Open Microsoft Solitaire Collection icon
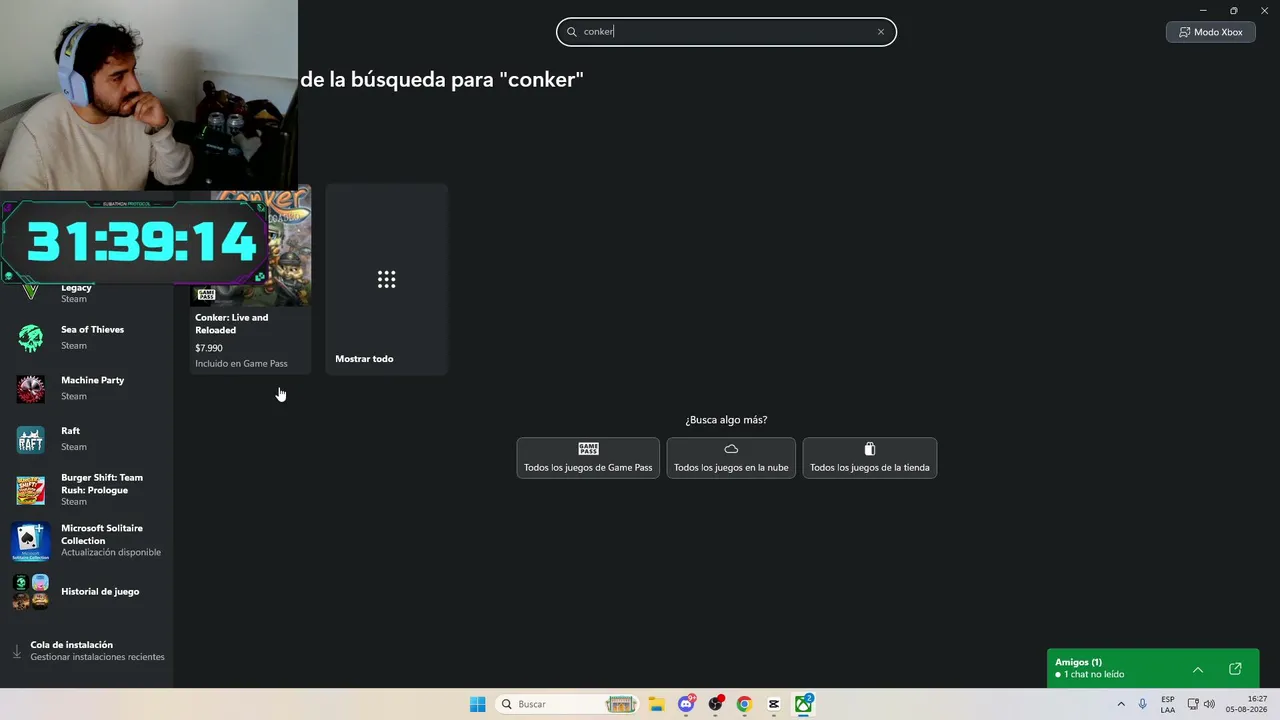Image resolution: width=1280 pixels, height=720 pixels. pyautogui.click(x=31, y=541)
